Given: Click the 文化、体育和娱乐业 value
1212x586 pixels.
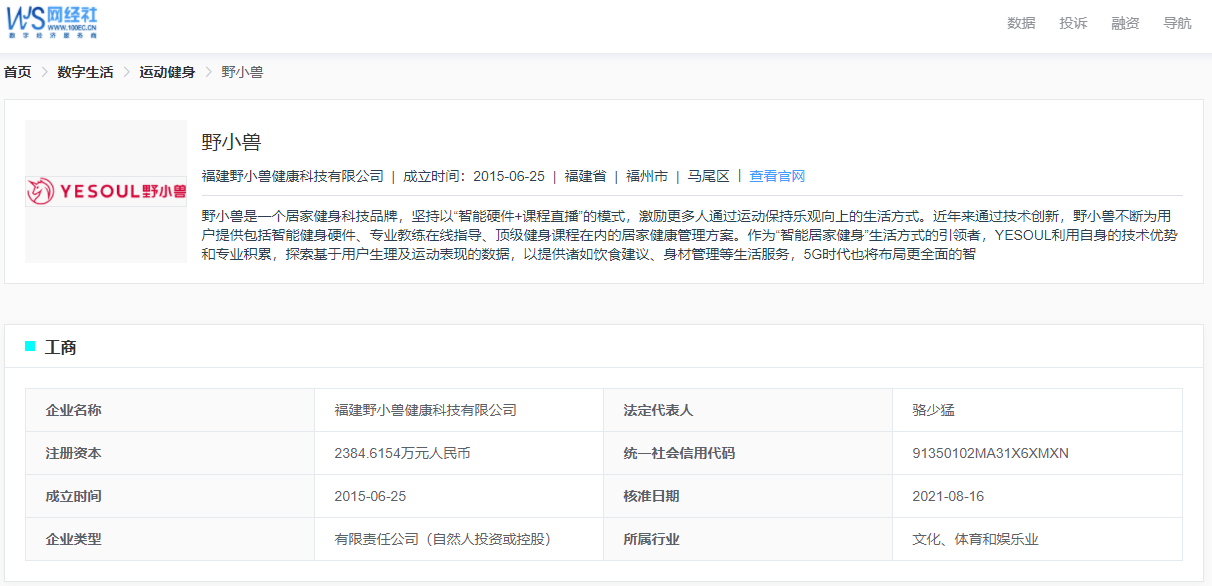Looking at the screenshot, I should click(x=975, y=539).
